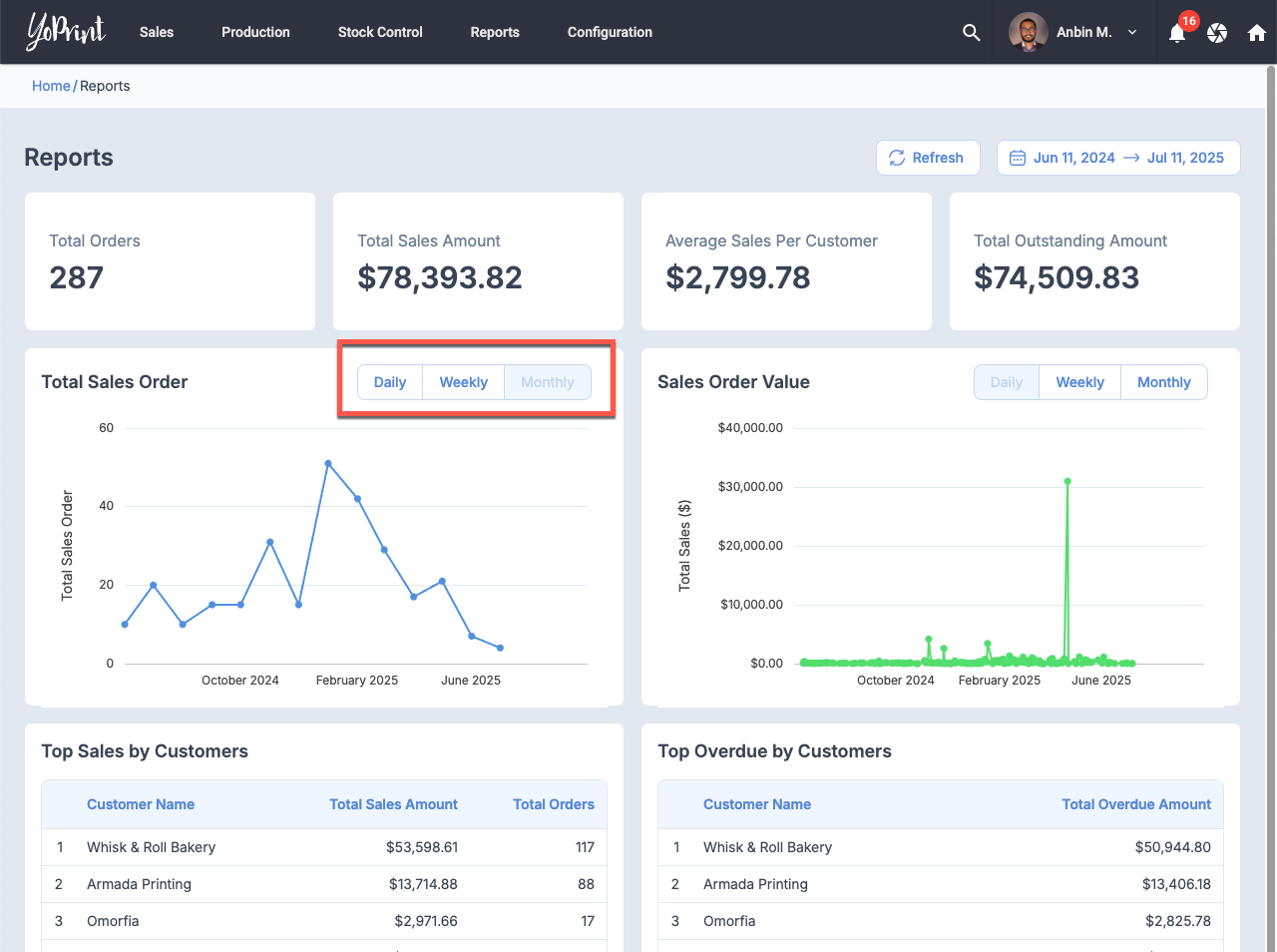Click the Anbin M. profile avatar
The image size is (1277, 952).
tap(1028, 32)
